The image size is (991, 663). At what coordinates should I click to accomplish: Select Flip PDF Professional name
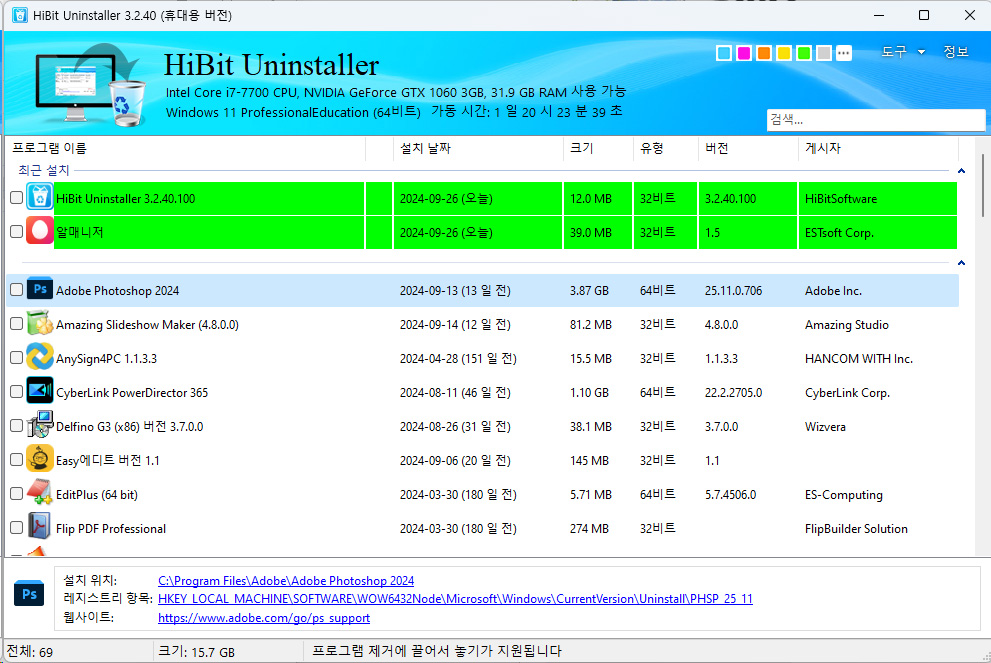(x=111, y=529)
